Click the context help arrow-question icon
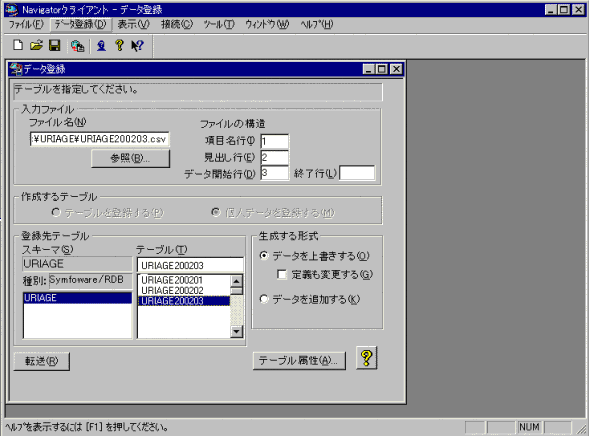589x436 pixels. click(x=137, y=46)
